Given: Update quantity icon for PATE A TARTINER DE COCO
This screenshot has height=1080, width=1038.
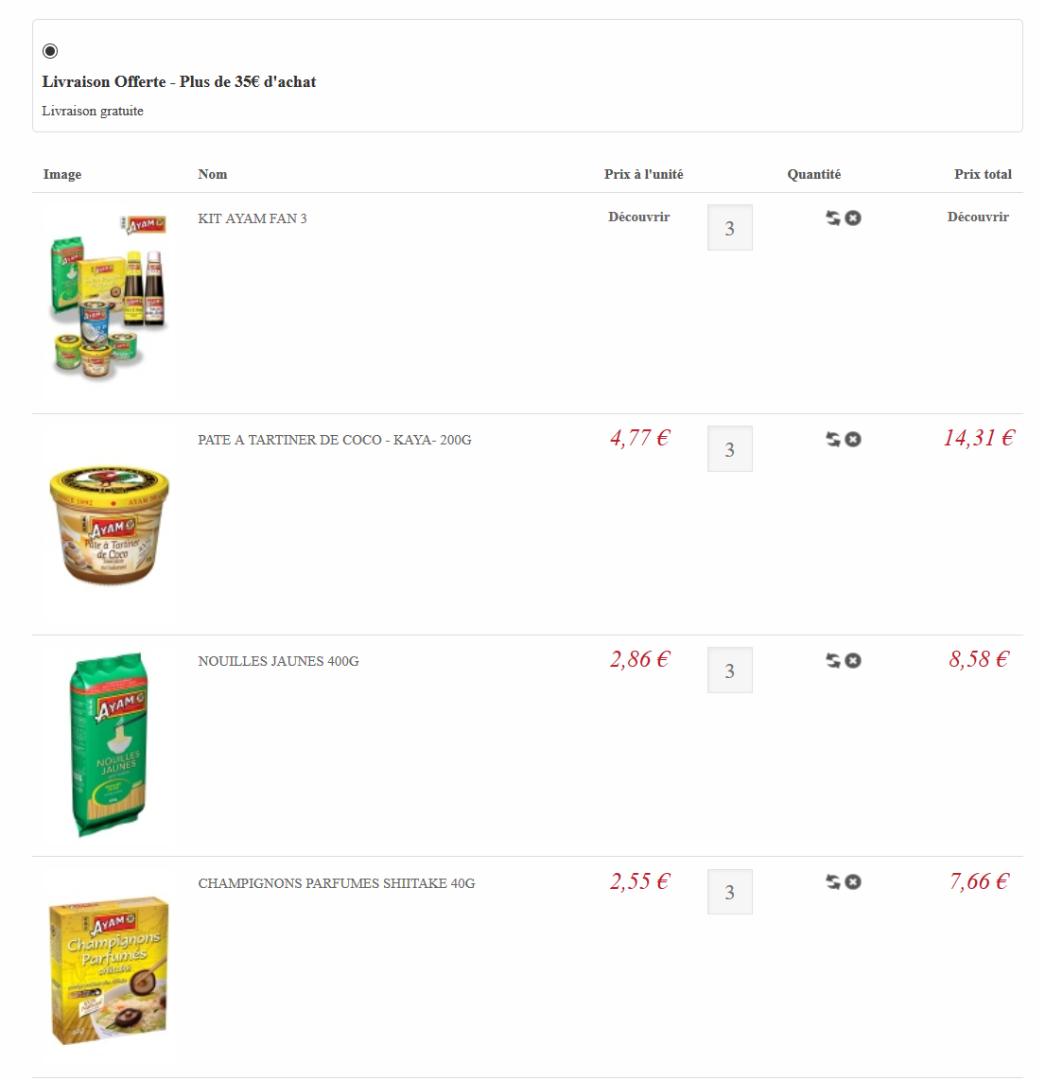Looking at the screenshot, I should (x=833, y=439).
